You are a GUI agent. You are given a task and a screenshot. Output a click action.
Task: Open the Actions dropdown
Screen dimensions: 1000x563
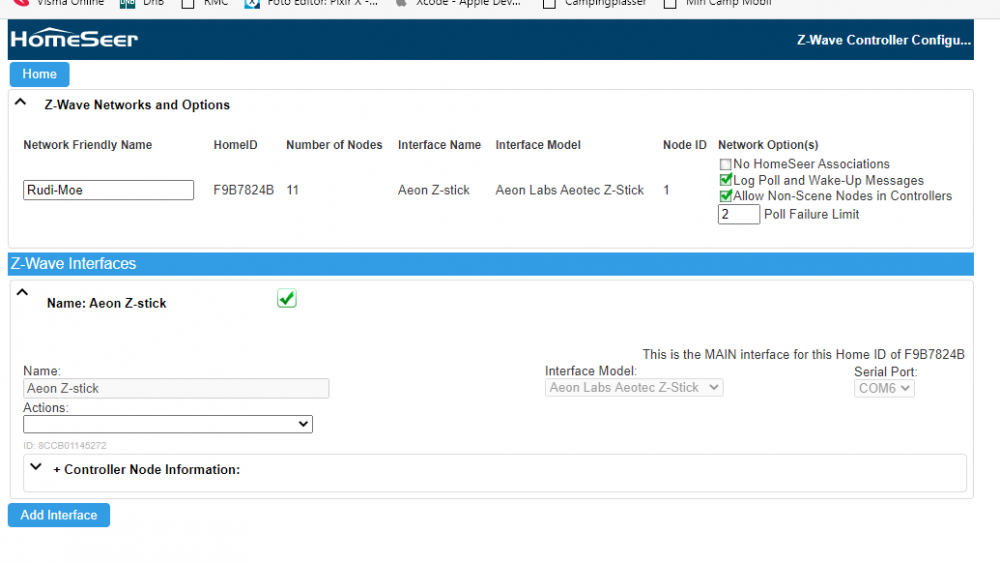click(168, 425)
